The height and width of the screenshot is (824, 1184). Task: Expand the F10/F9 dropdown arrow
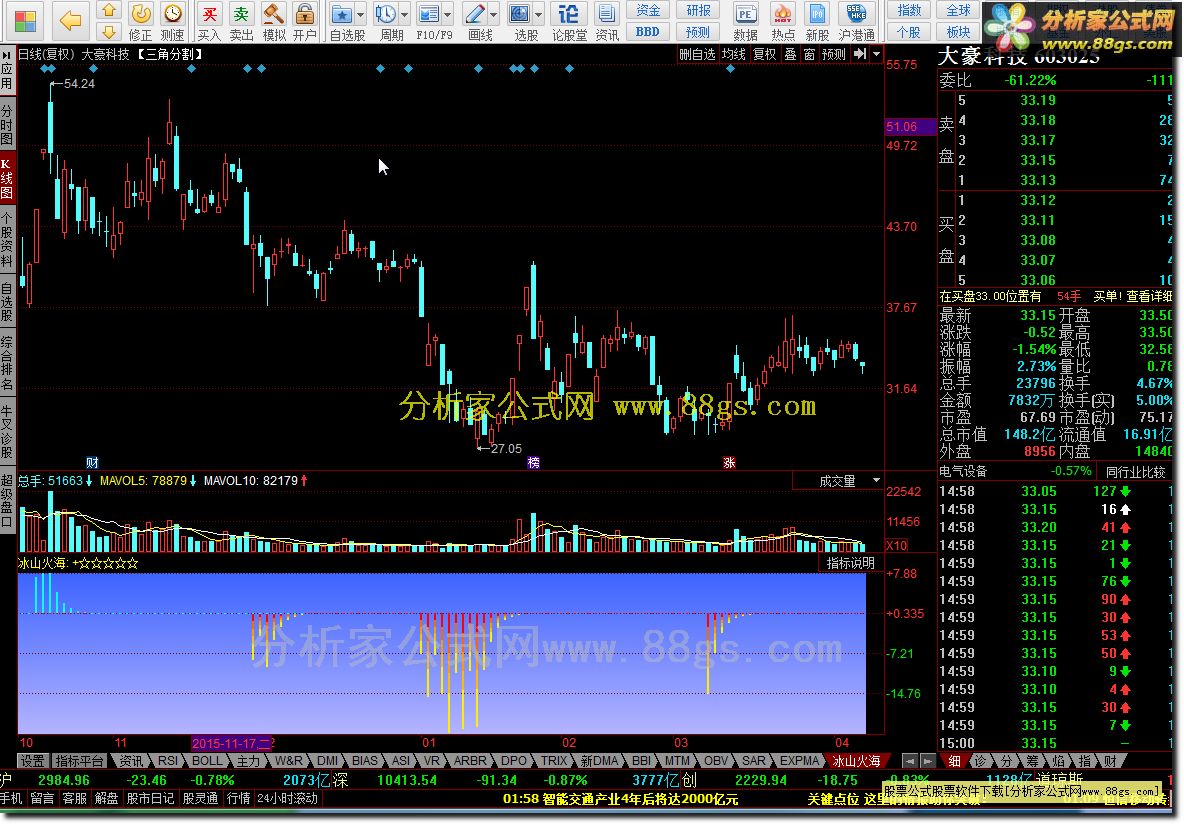[448, 14]
